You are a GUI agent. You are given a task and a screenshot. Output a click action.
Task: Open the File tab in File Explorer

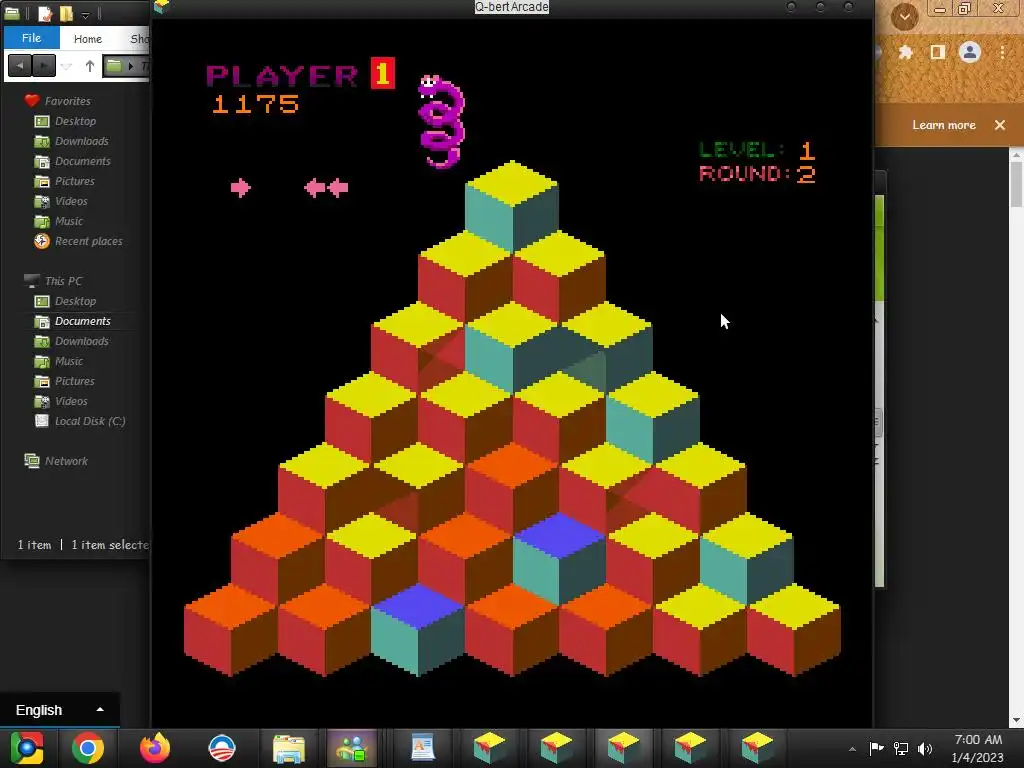(31, 38)
